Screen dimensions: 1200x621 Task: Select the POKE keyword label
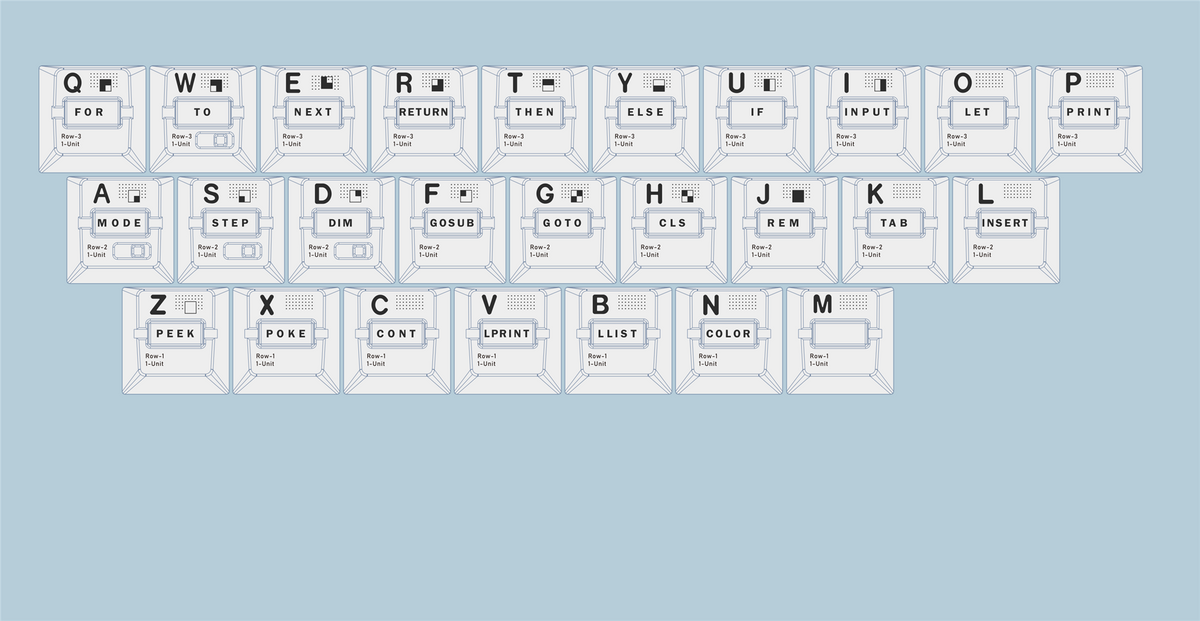tap(286, 334)
